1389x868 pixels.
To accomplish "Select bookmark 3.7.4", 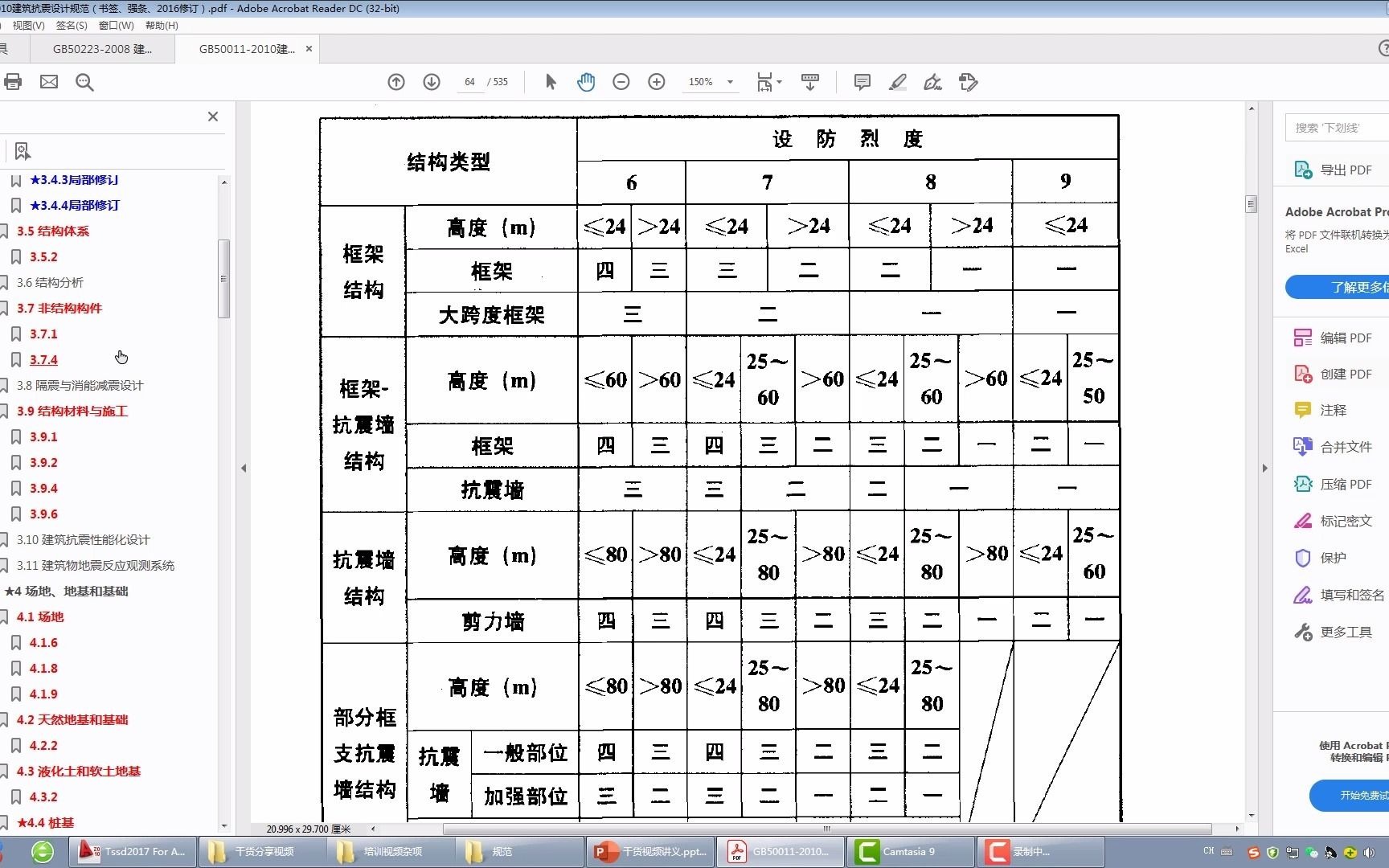I will [43, 360].
